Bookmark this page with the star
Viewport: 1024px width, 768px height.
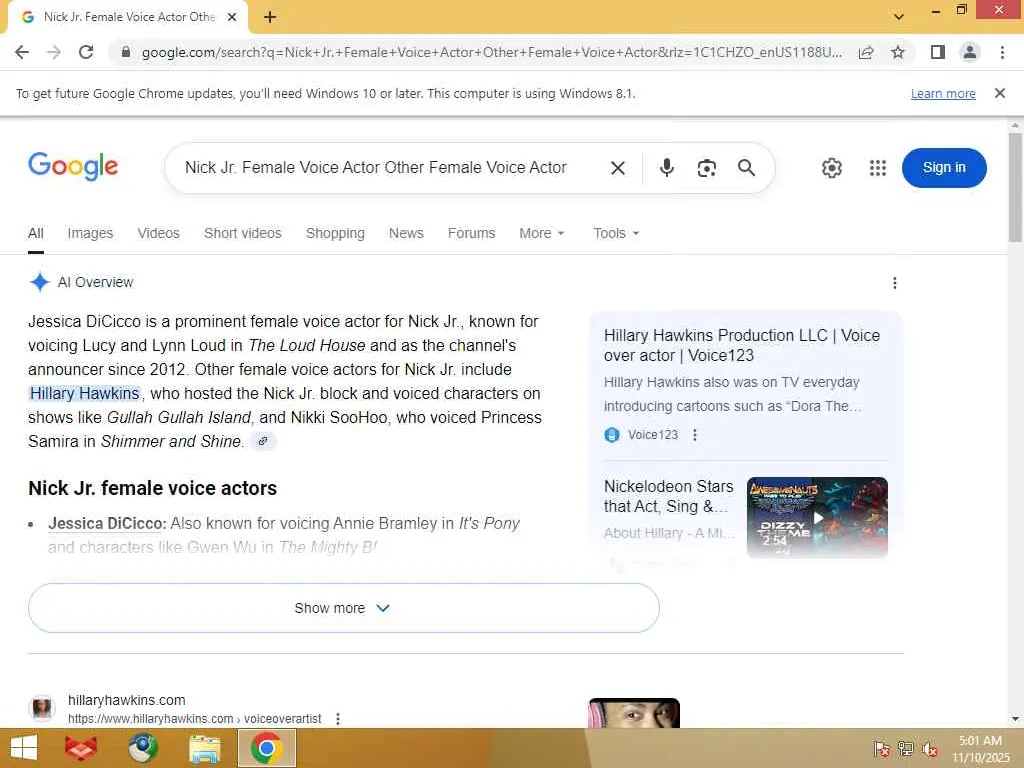click(898, 52)
